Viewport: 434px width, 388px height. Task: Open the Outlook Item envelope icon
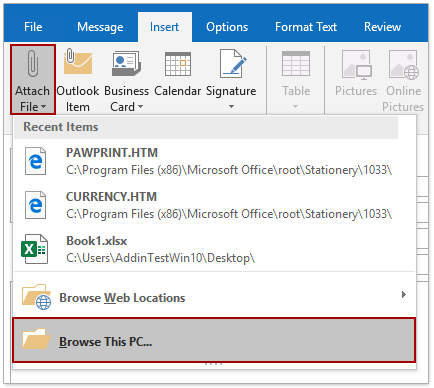click(78, 61)
